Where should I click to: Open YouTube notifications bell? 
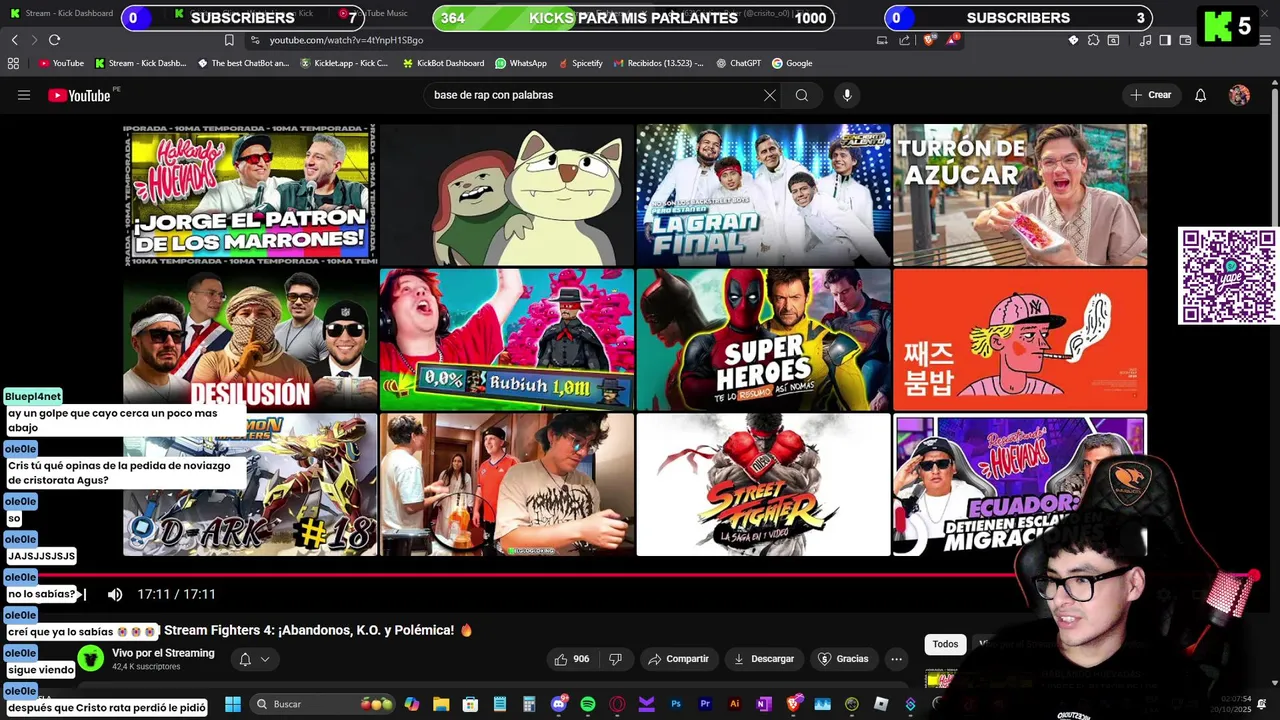coord(1200,95)
